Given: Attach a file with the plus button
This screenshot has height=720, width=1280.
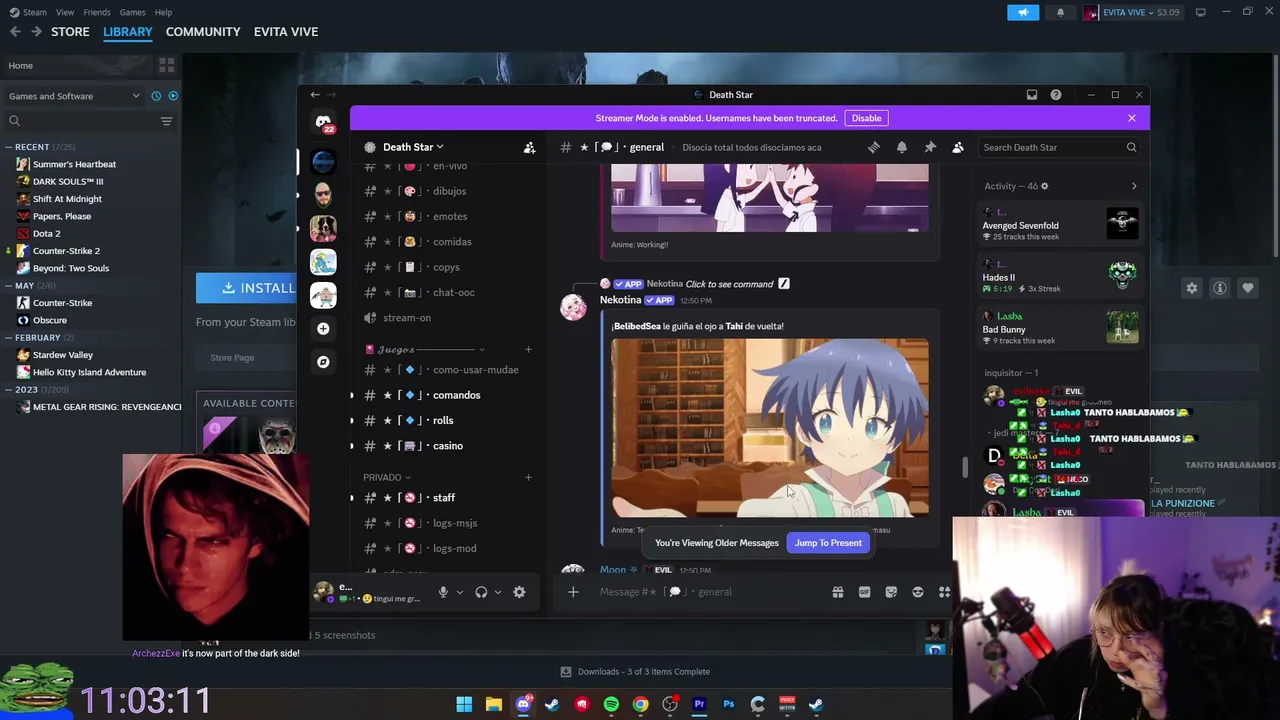Looking at the screenshot, I should [573, 592].
